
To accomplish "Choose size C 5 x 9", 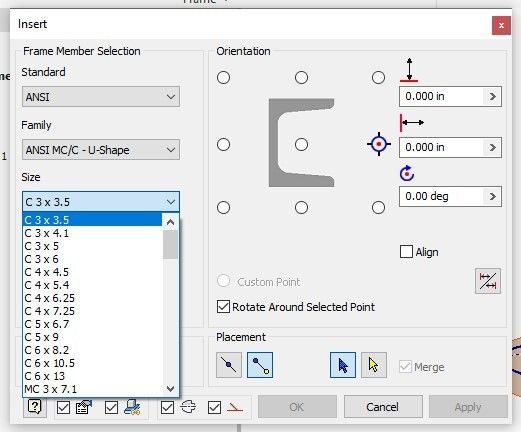I will tap(93, 337).
